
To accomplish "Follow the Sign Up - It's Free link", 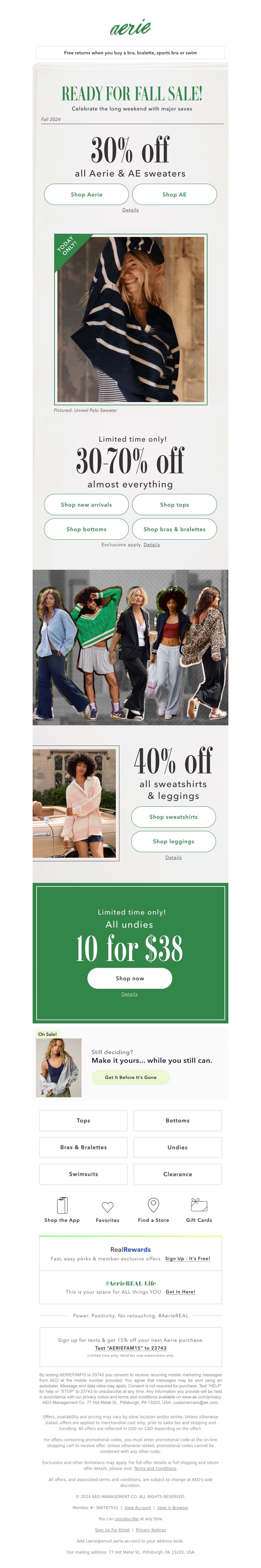I will 188,1258.
